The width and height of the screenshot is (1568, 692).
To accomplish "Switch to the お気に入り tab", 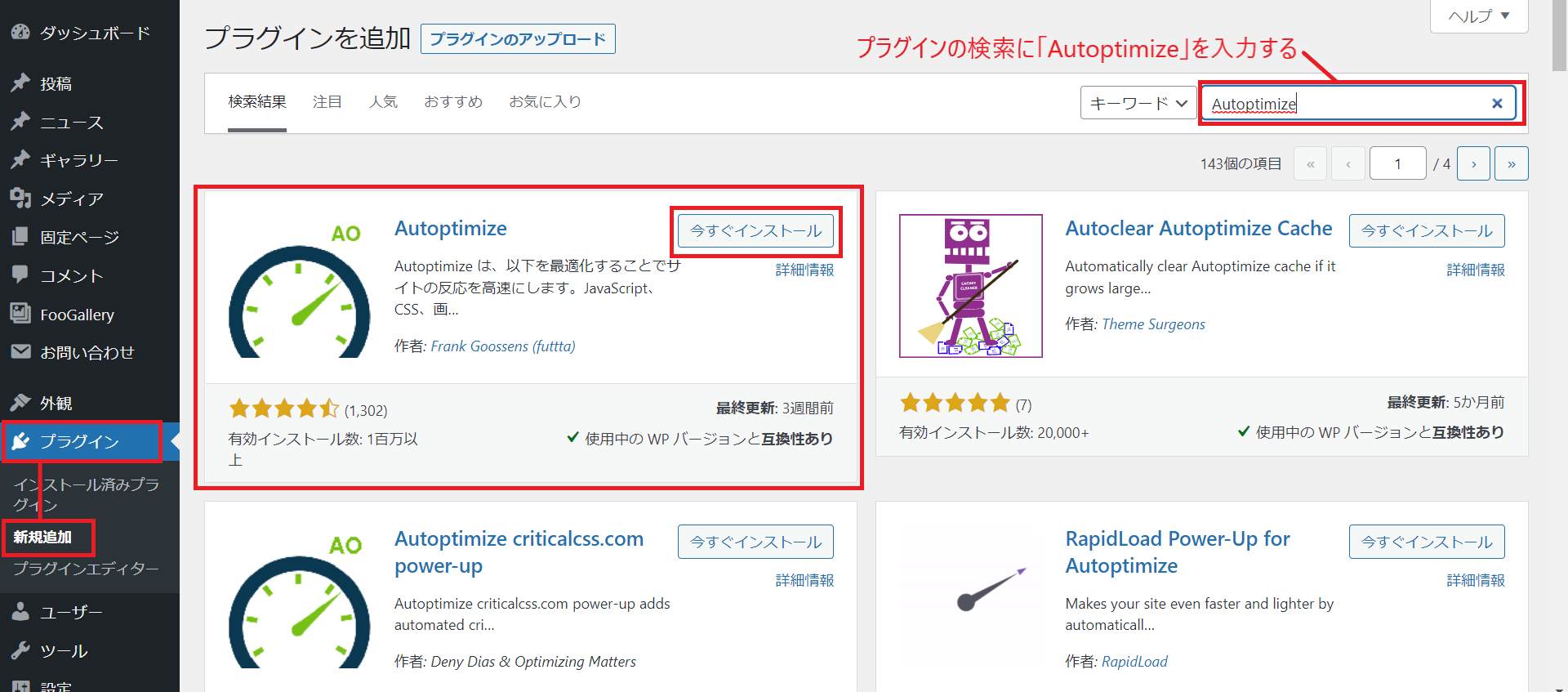I will click(545, 102).
